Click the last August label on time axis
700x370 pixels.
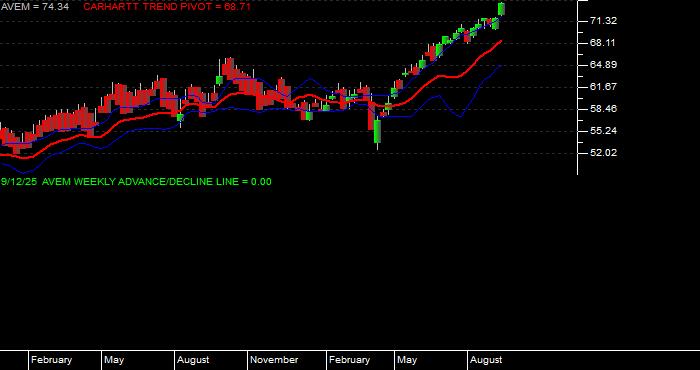point(486,360)
